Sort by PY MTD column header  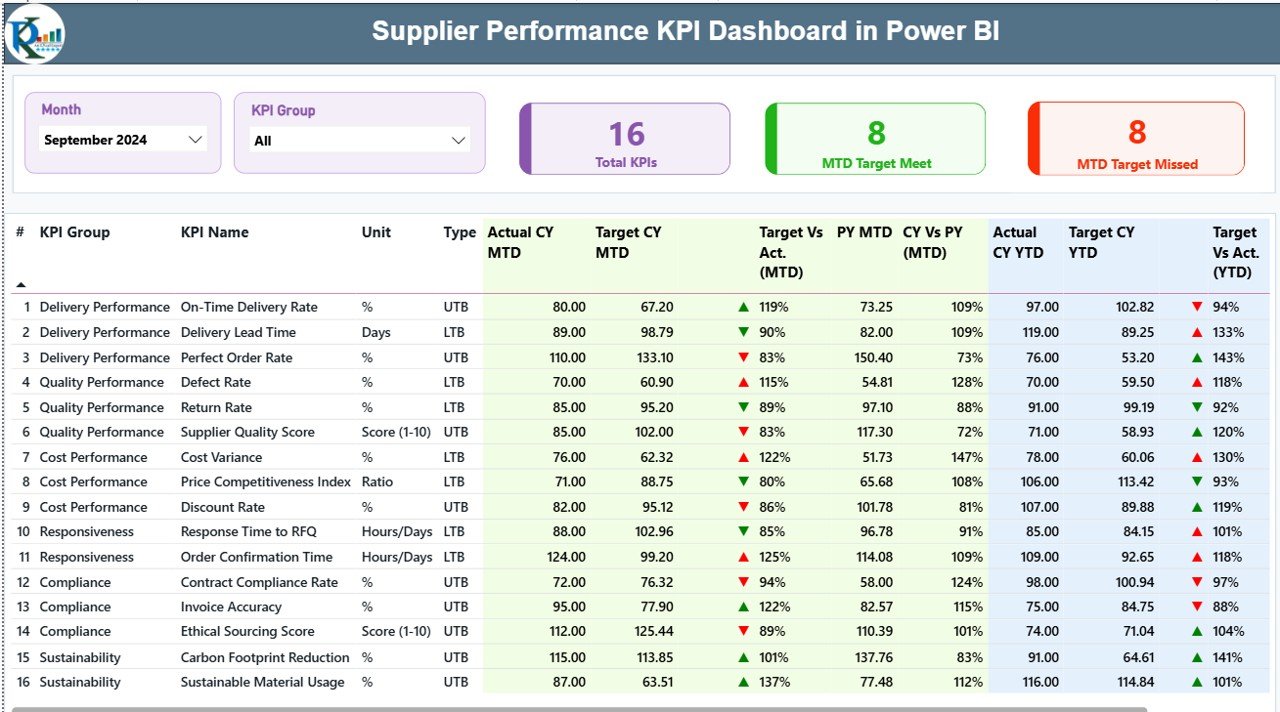click(x=864, y=232)
